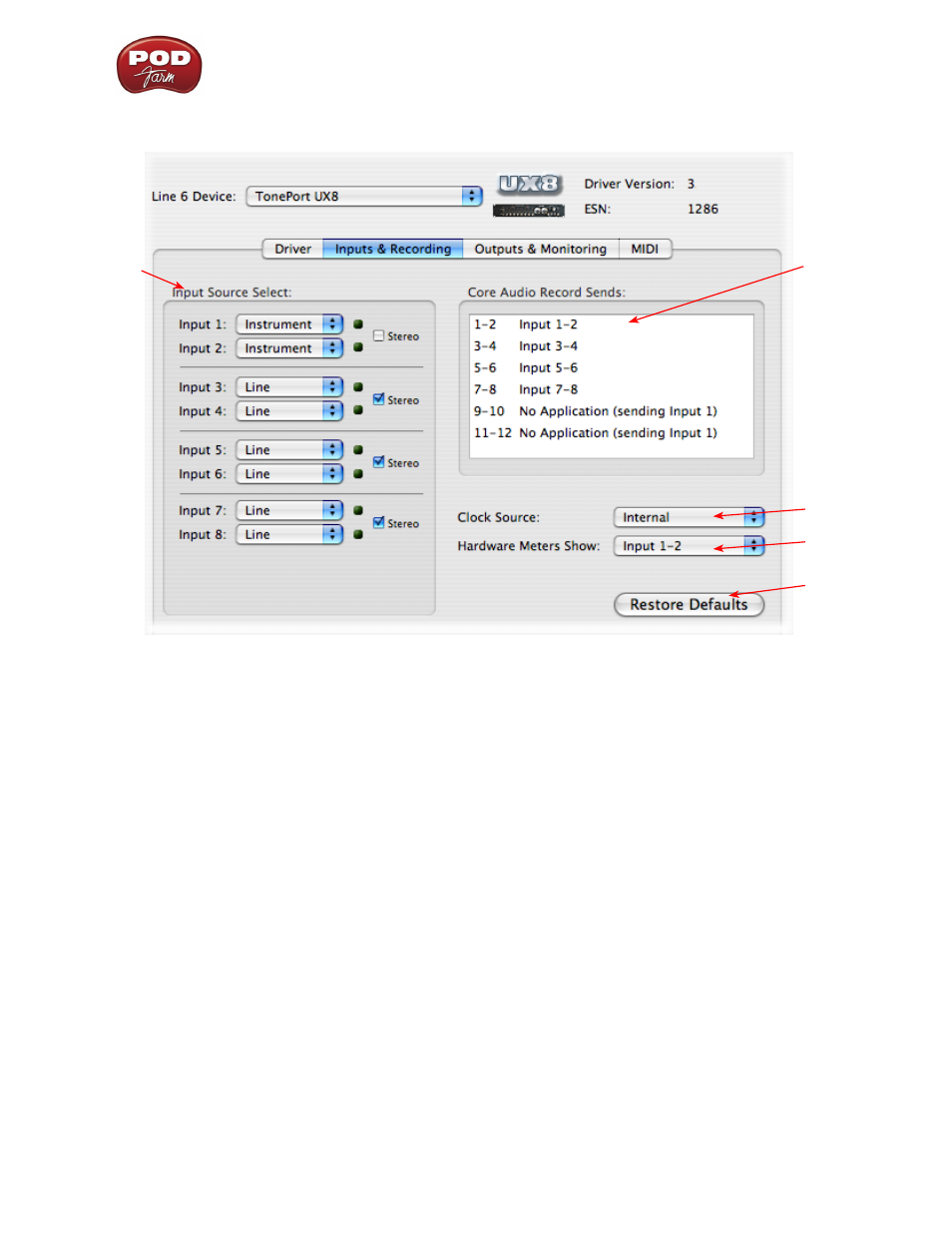Open the Input 2 source dropdown
952x1233 pixels.
click(289, 348)
